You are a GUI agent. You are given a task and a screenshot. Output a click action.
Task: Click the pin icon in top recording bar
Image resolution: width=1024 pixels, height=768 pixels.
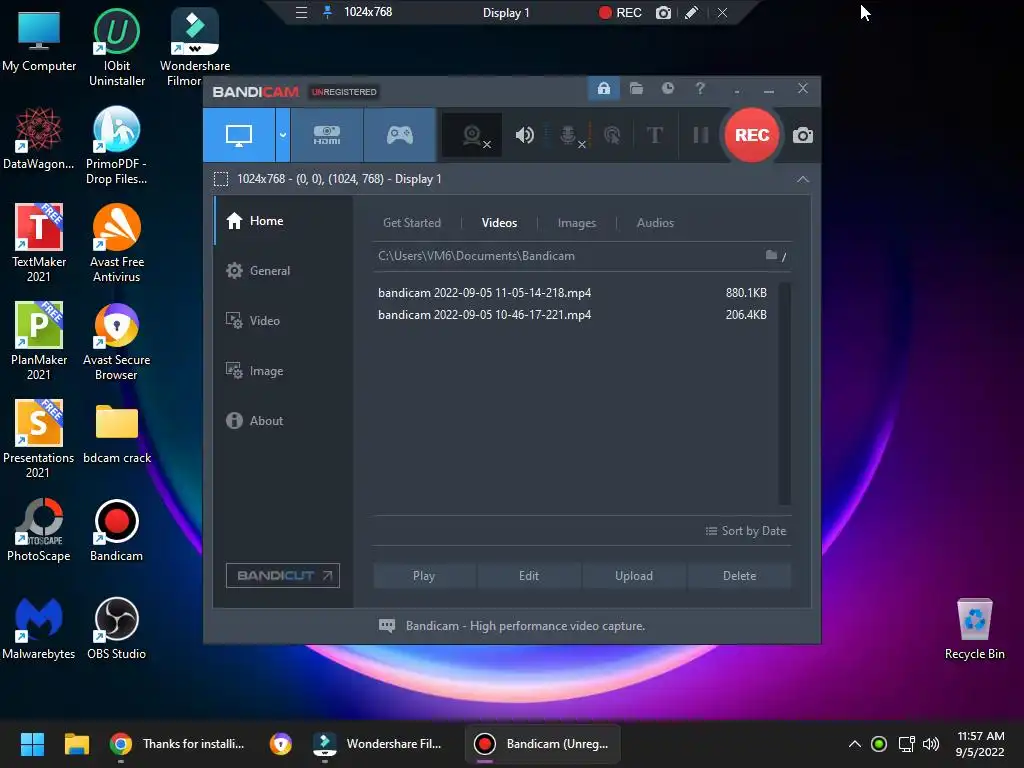pos(327,12)
